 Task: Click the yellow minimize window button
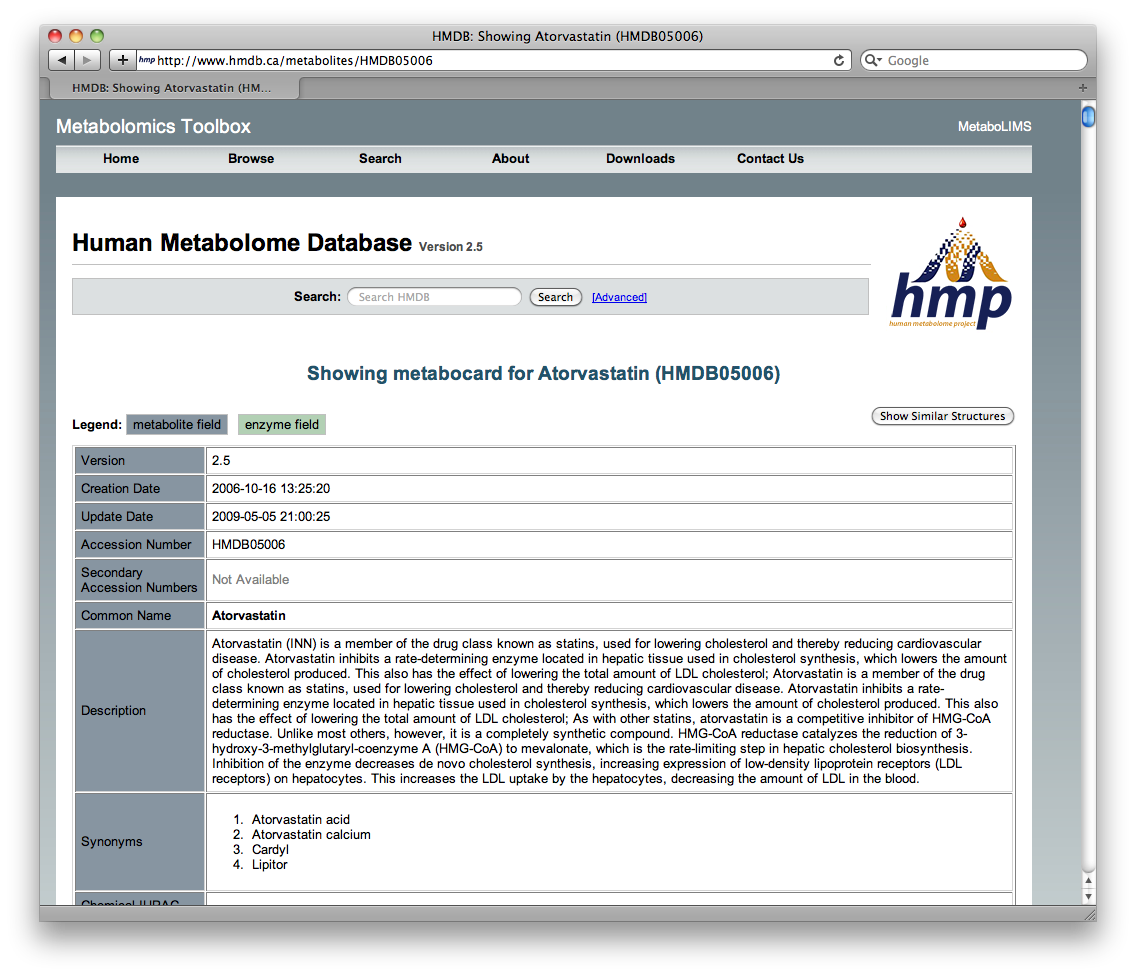pyautogui.click(x=76, y=36)
